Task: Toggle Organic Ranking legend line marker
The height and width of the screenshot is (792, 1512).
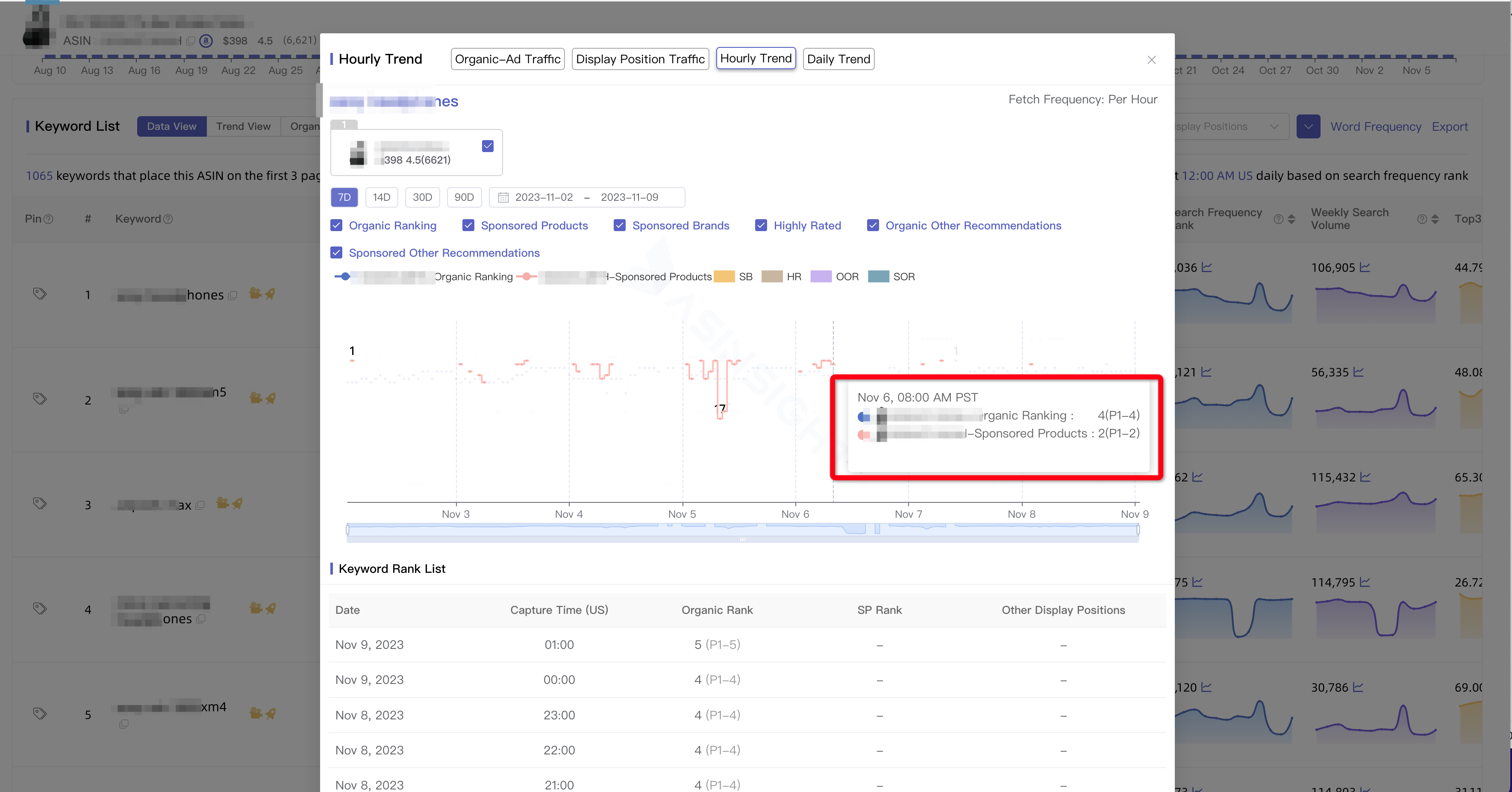Action: pos(342,277)
